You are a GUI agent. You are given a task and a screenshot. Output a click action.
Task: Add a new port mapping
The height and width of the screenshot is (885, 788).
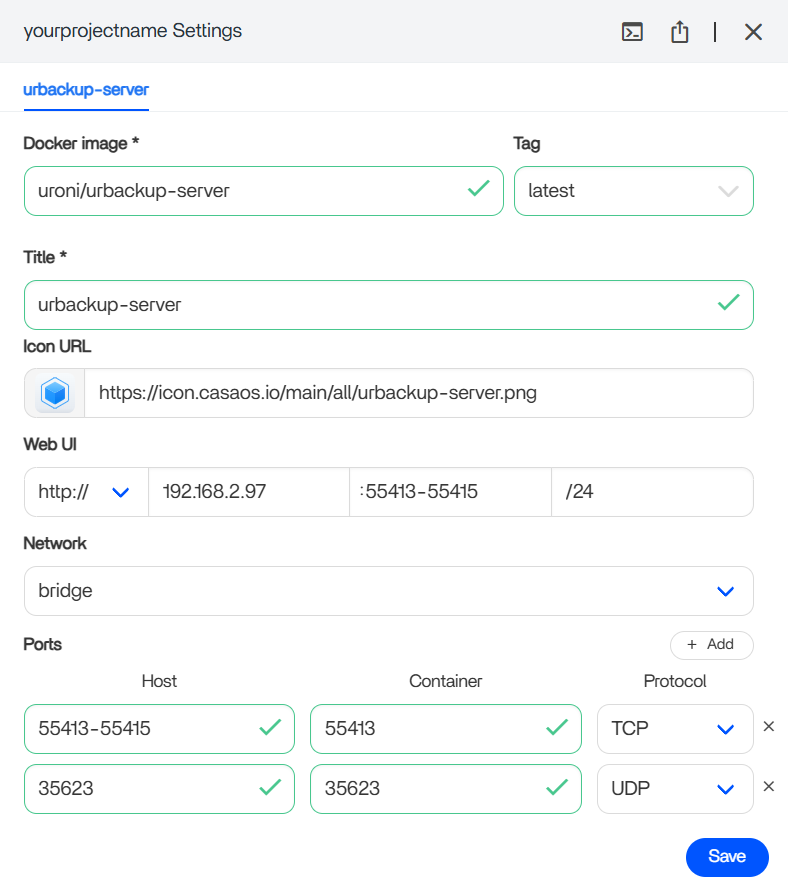pyautogui.click(x=711, y=645)
